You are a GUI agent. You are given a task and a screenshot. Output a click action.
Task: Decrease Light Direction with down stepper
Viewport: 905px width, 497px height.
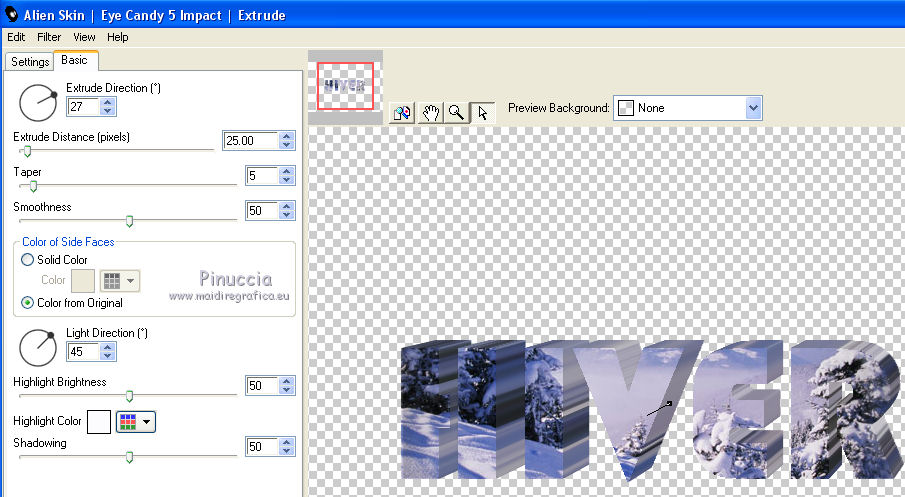(107, 356)
